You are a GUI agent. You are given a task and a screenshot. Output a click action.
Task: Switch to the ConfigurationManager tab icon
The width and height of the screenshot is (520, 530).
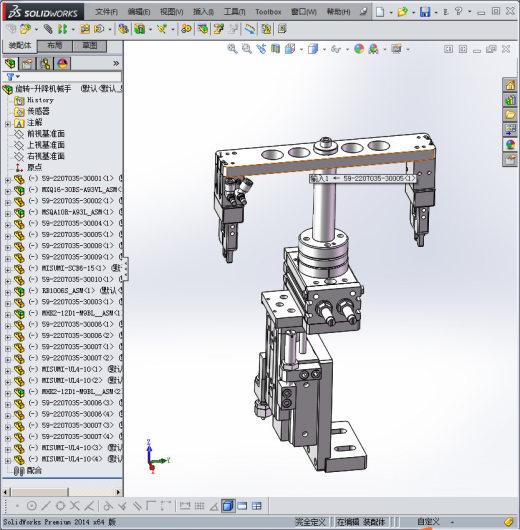(45, 64)
